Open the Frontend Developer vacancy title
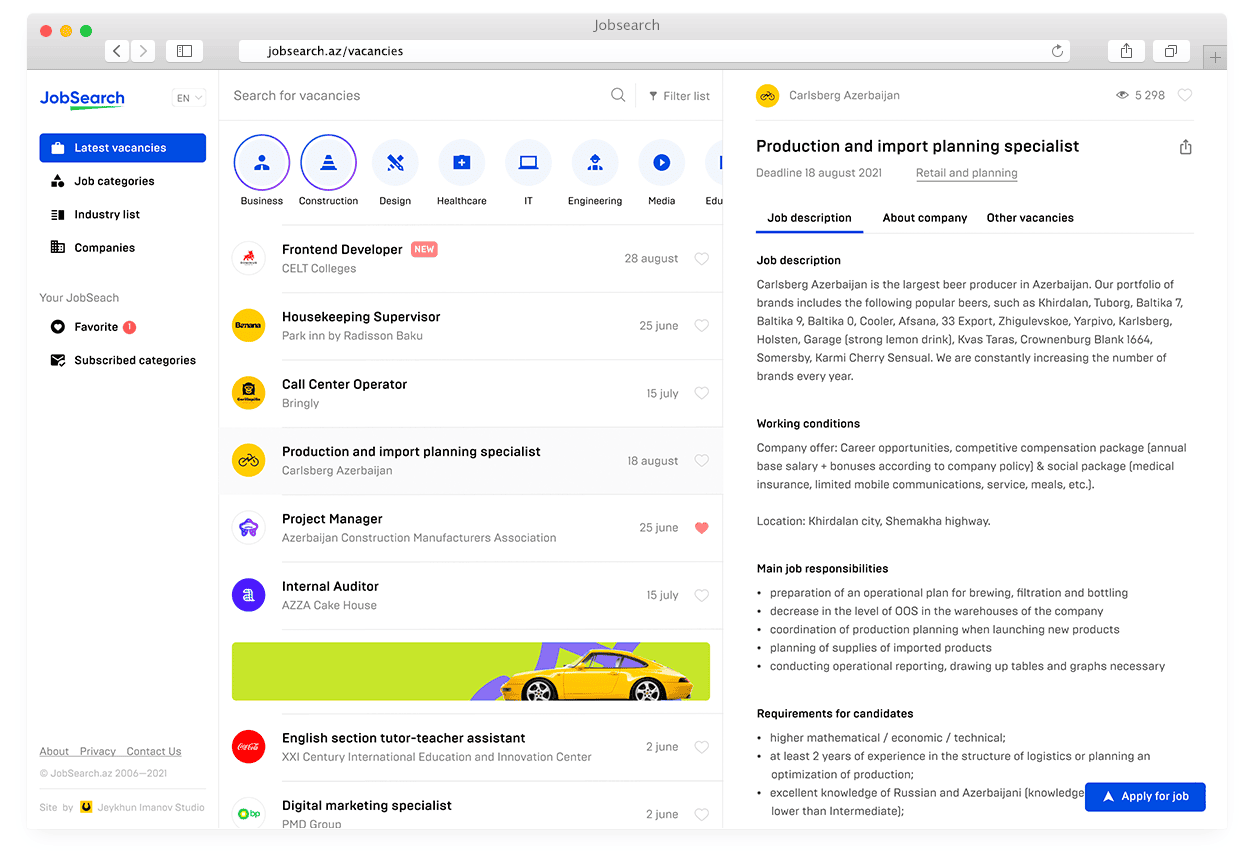1254x866 pixels. click(x=342, y=249)
